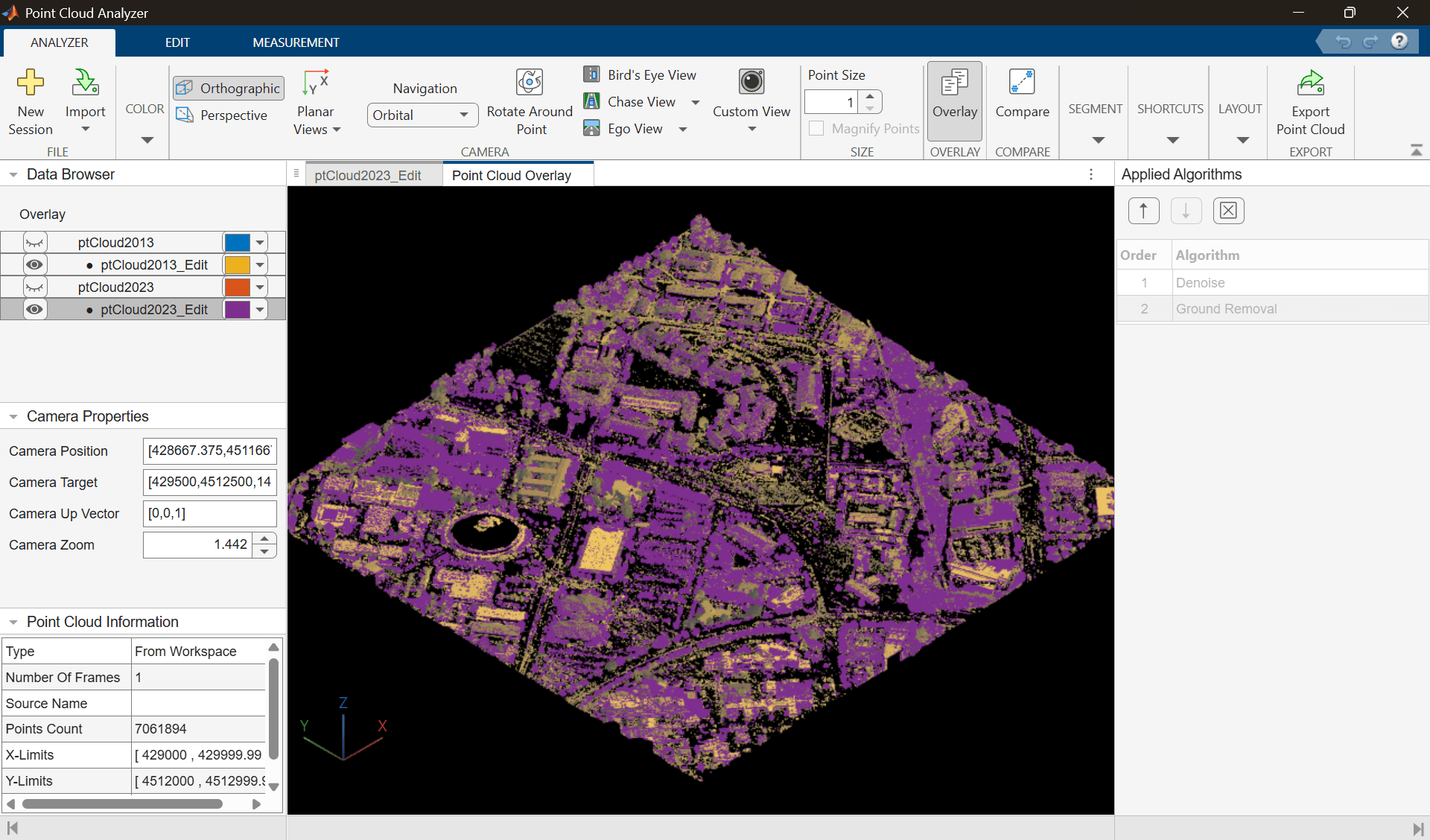
Task: Activate Ego View
Action: click(624, 128)
